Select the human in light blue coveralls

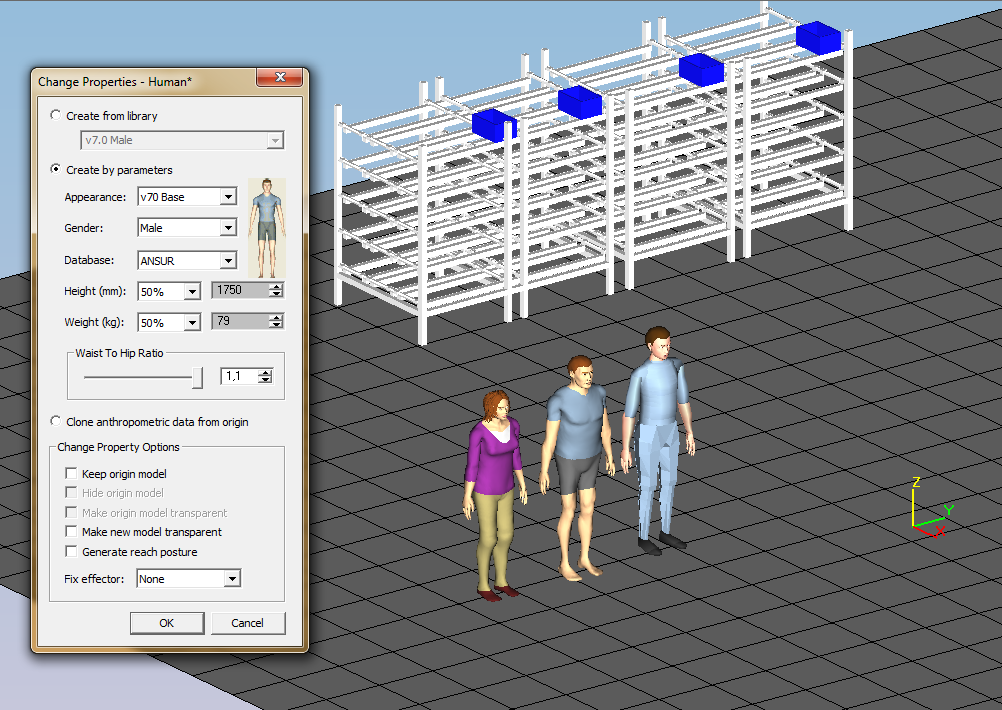click(657, 440)
